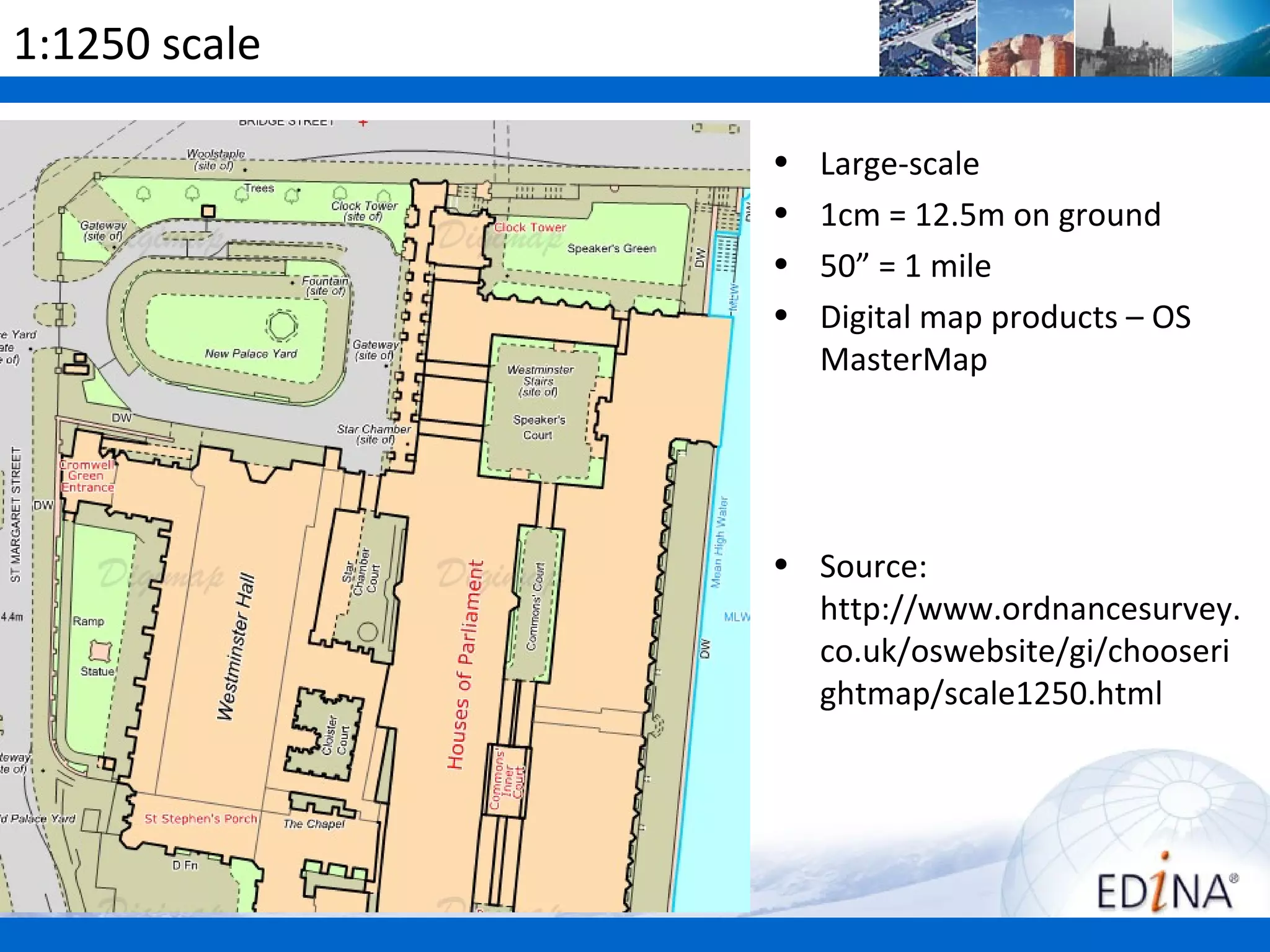This screenshot has width=1270, height=952.
Task: Click the 'Westminster Hall' map label
Action: [236, 646]
